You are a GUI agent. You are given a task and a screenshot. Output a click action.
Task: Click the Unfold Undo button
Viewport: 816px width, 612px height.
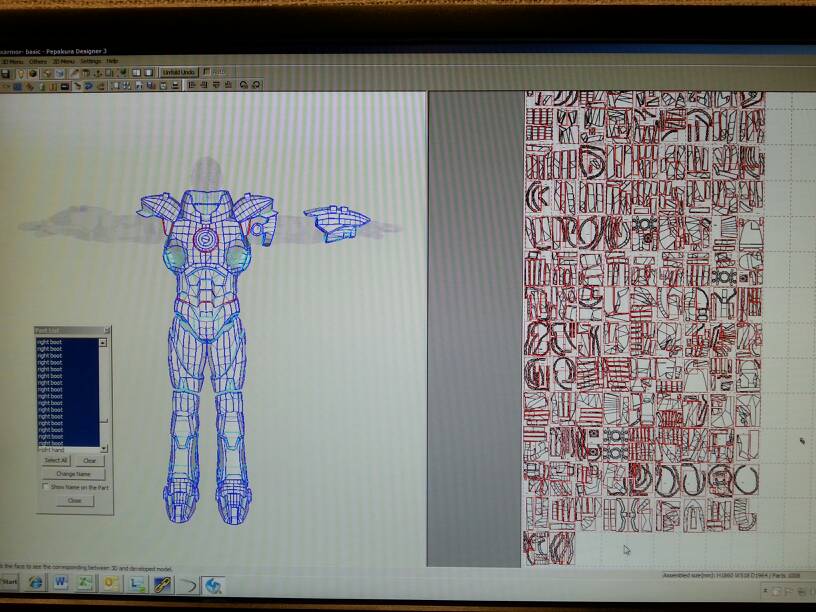178,72
